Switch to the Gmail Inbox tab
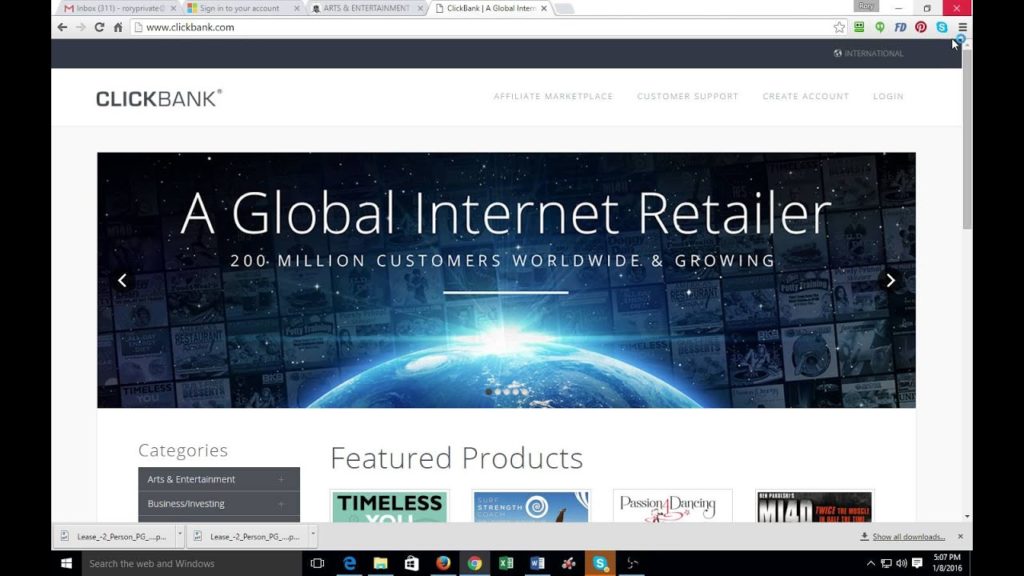 coord(118,8)
